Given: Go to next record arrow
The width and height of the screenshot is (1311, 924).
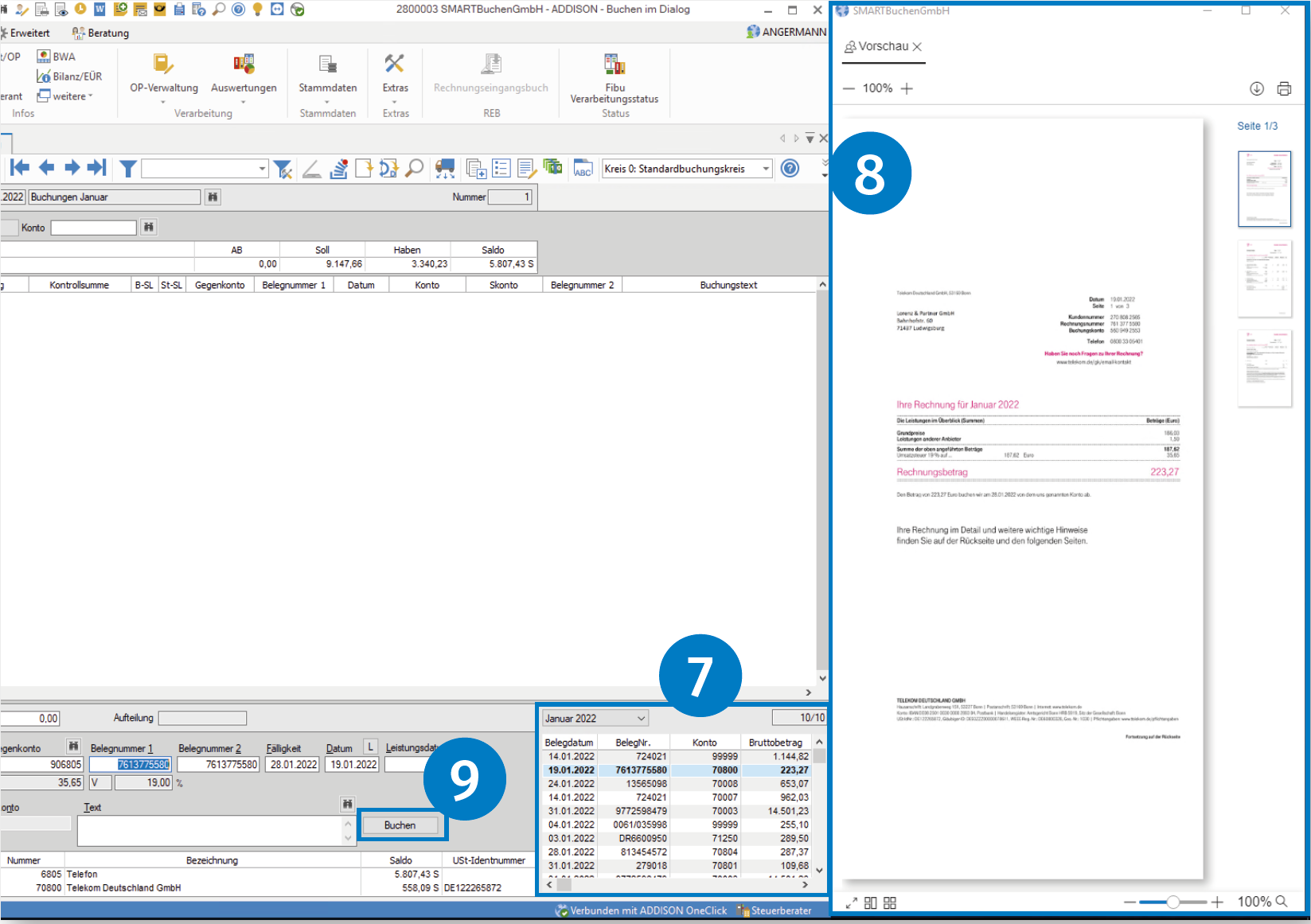Looking at the screenshot, I should (72, 168).
